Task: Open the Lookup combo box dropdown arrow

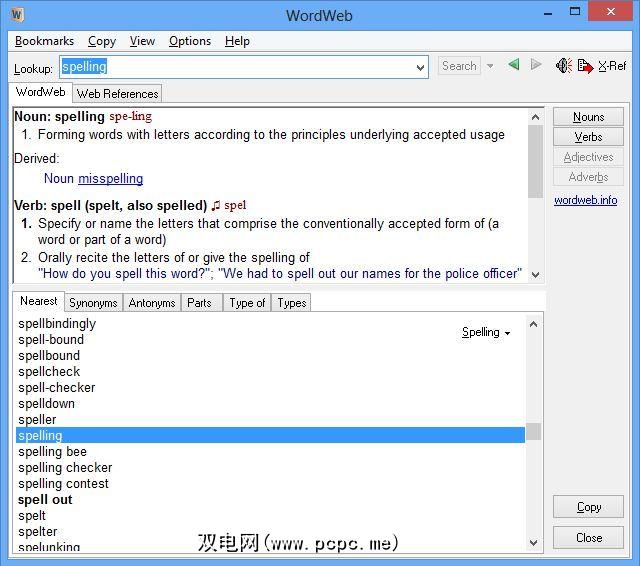Action: click(420, 67)
